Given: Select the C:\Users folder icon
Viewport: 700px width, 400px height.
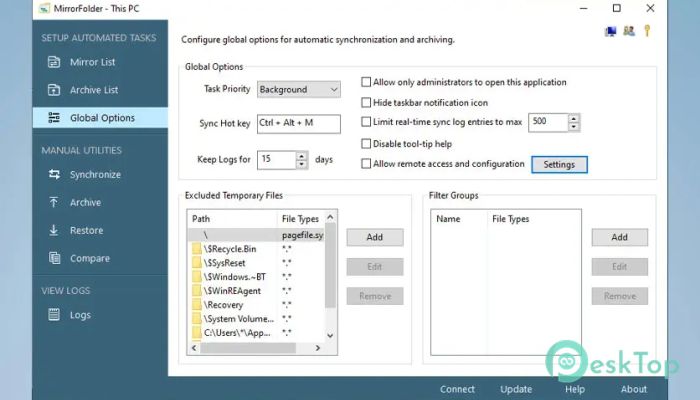Looking at the screenshot, I should click(196, 333).
